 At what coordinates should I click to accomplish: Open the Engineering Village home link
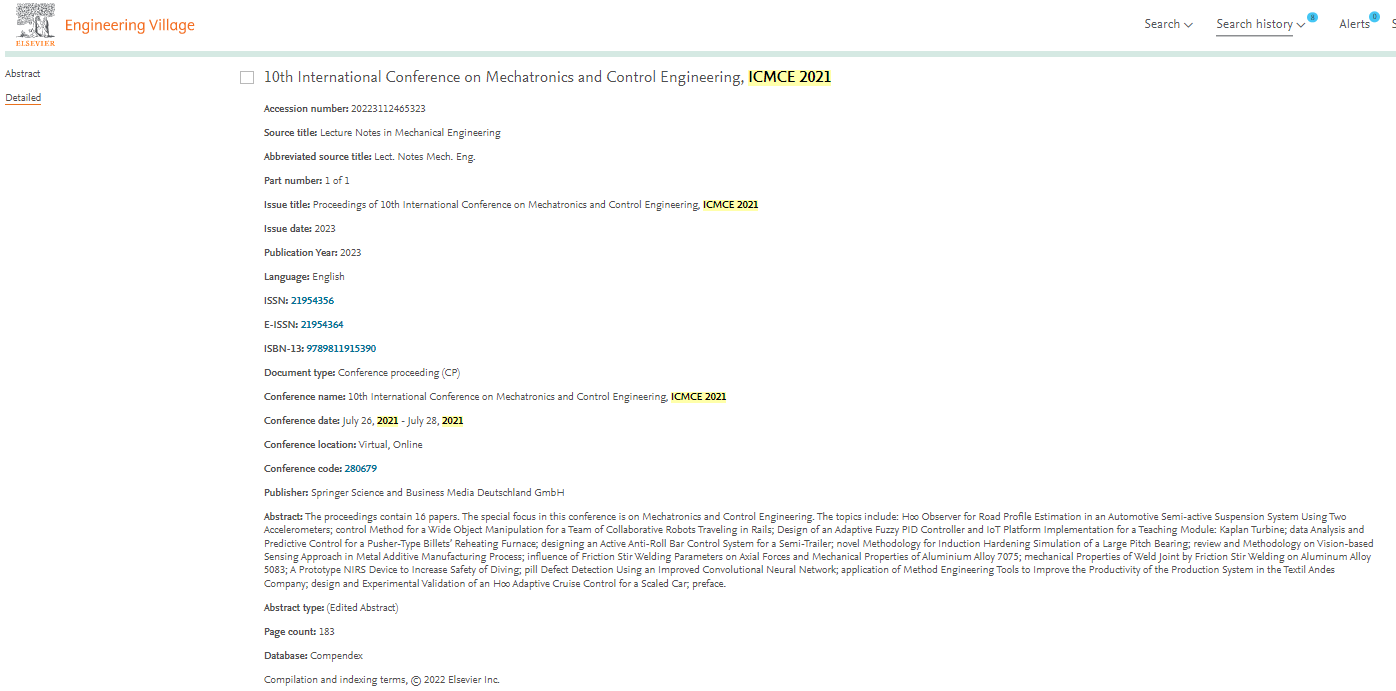[130, 25]
